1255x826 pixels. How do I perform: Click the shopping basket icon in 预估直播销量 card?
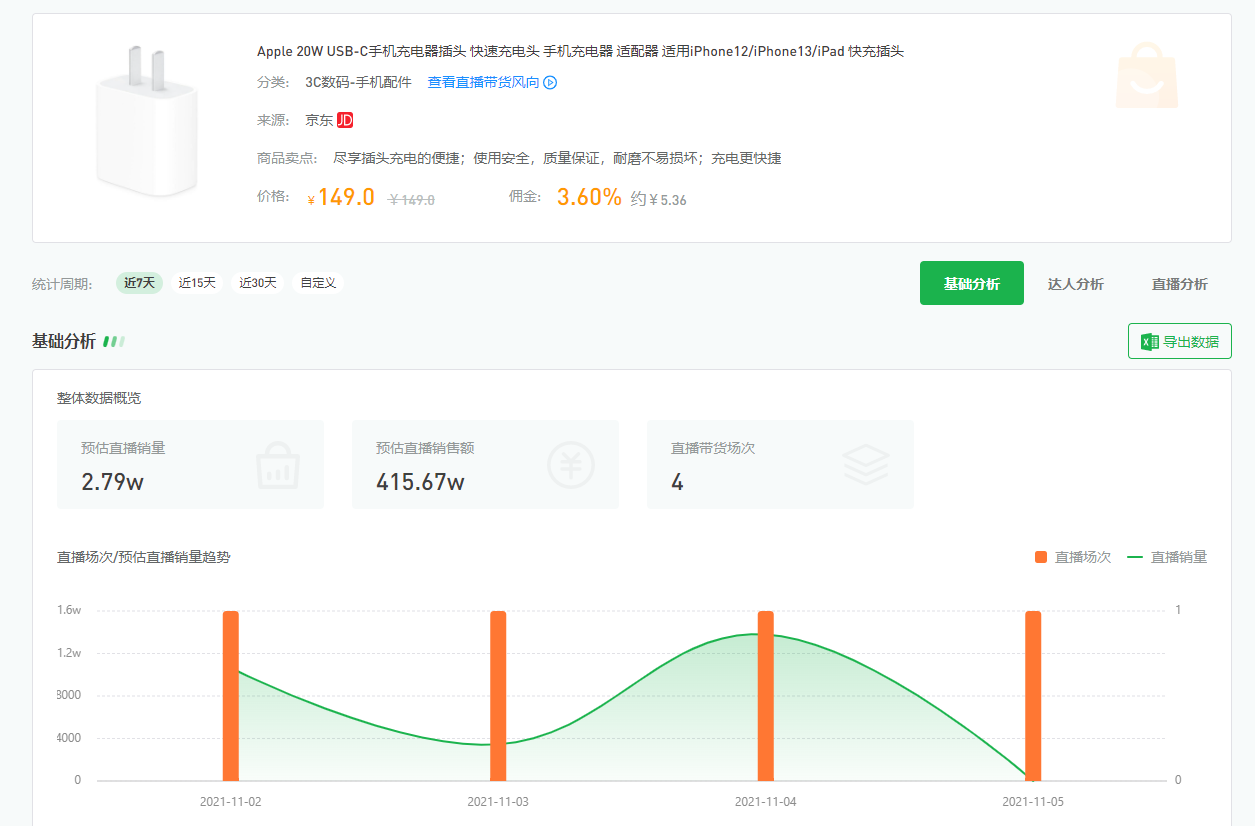[x=278, y=465]
